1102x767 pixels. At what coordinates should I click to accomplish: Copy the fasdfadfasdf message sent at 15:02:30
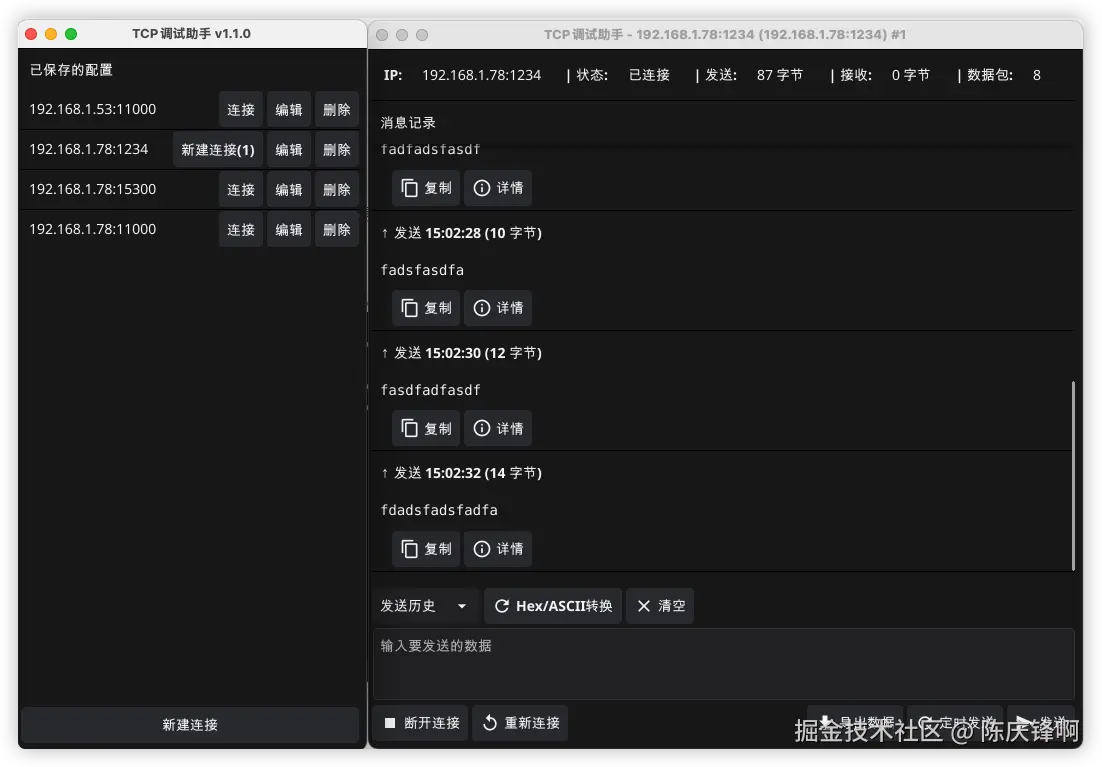(x=426, y=428)
